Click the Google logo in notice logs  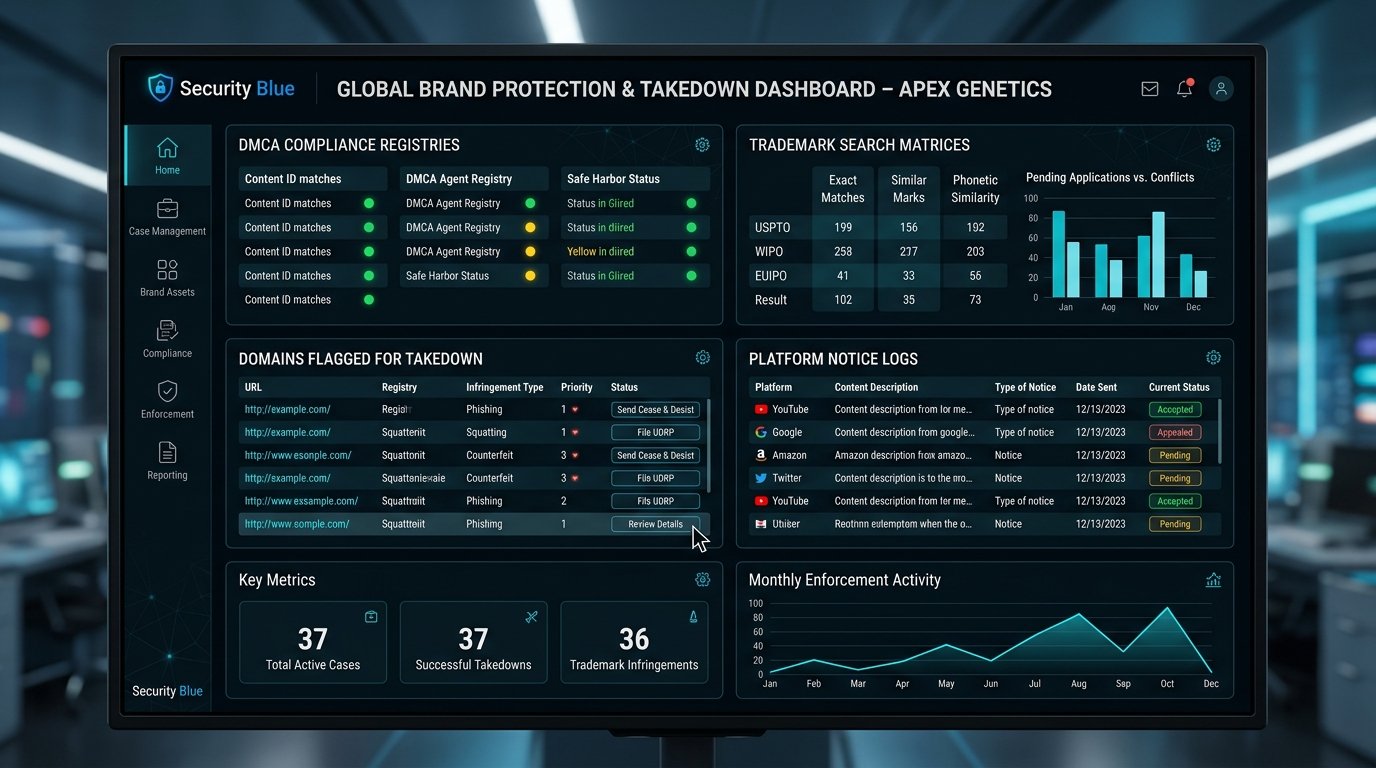[761, 432]
